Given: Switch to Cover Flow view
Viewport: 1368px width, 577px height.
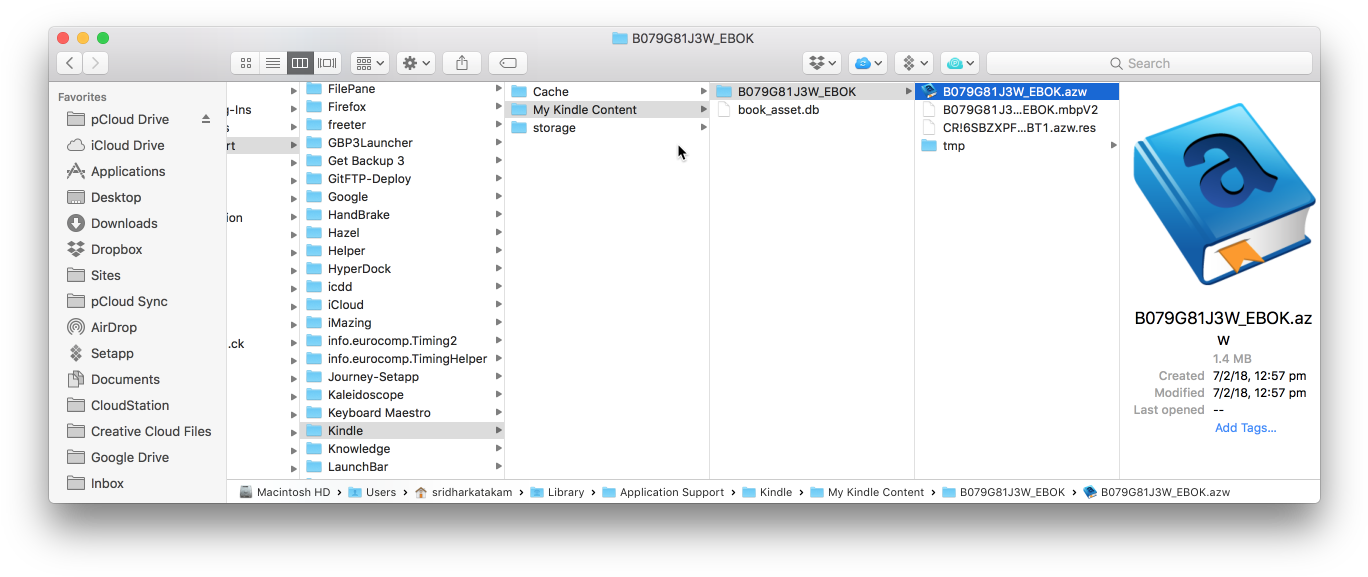Looking at the screenshot, I should click(327, 63).
